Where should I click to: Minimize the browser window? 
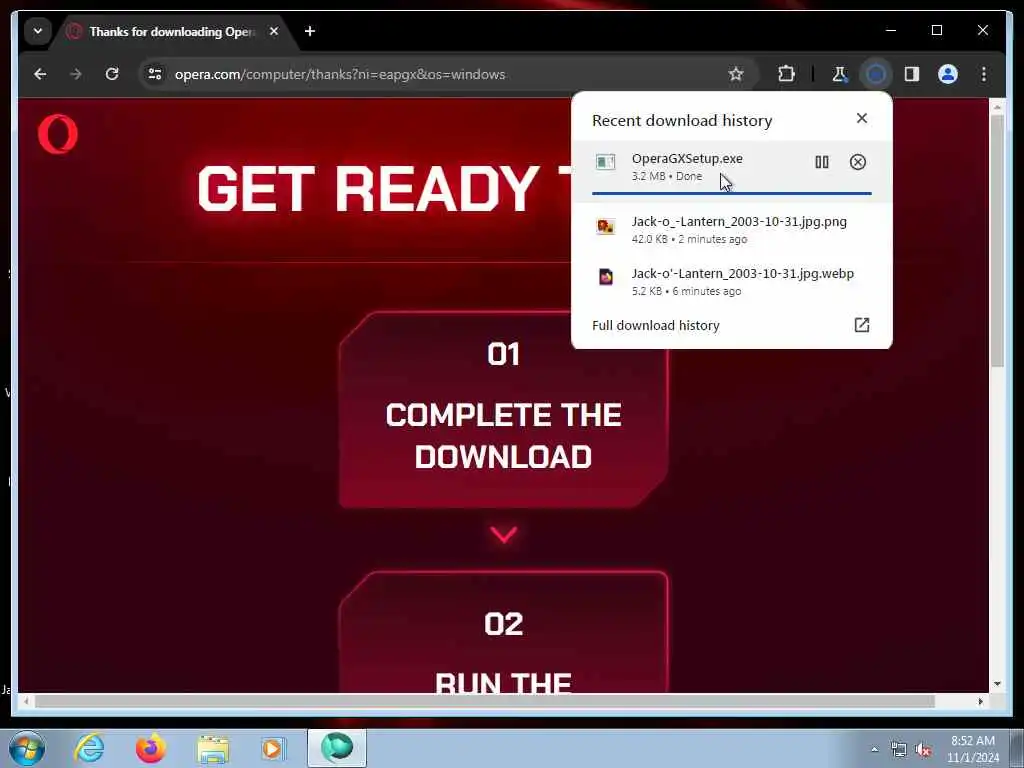(x=891, y=30)
